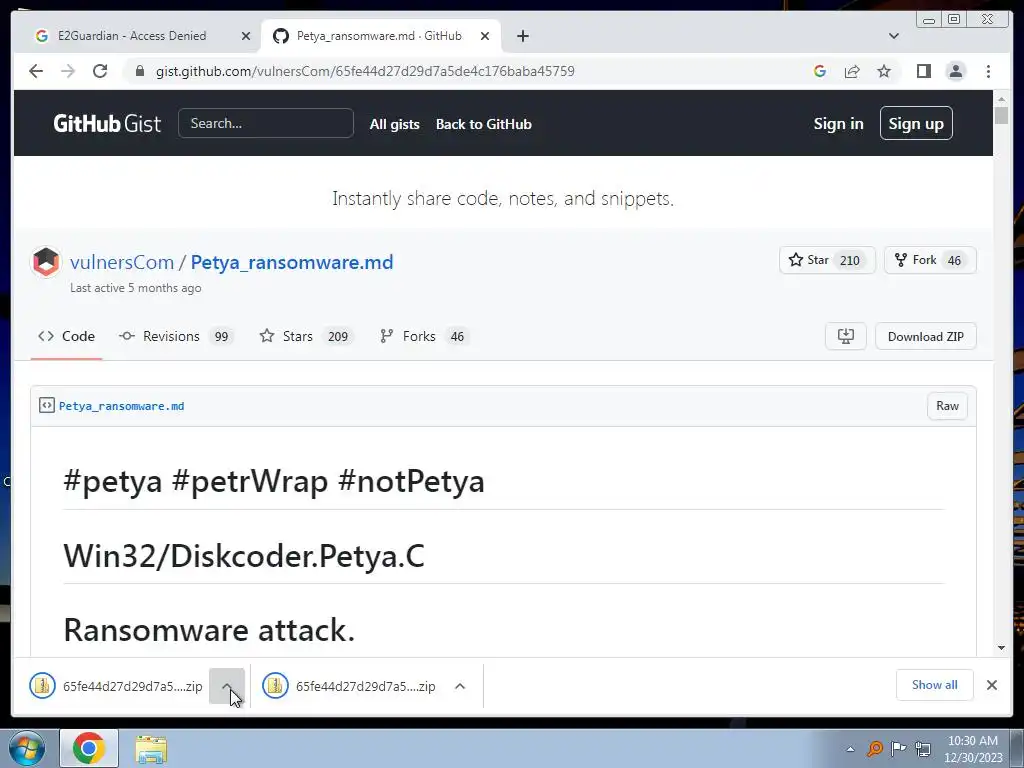Open Action Center flag icon
Image resolution: width=1024 pixels, height=768 pixels.
pos(899,748)
